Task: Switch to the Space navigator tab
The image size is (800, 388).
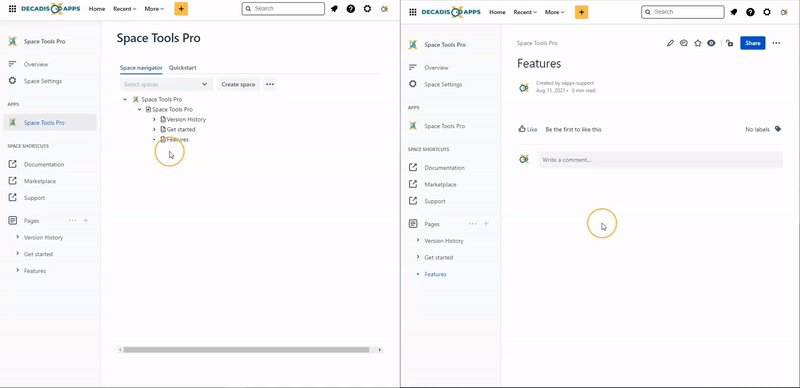Action: 141,67
